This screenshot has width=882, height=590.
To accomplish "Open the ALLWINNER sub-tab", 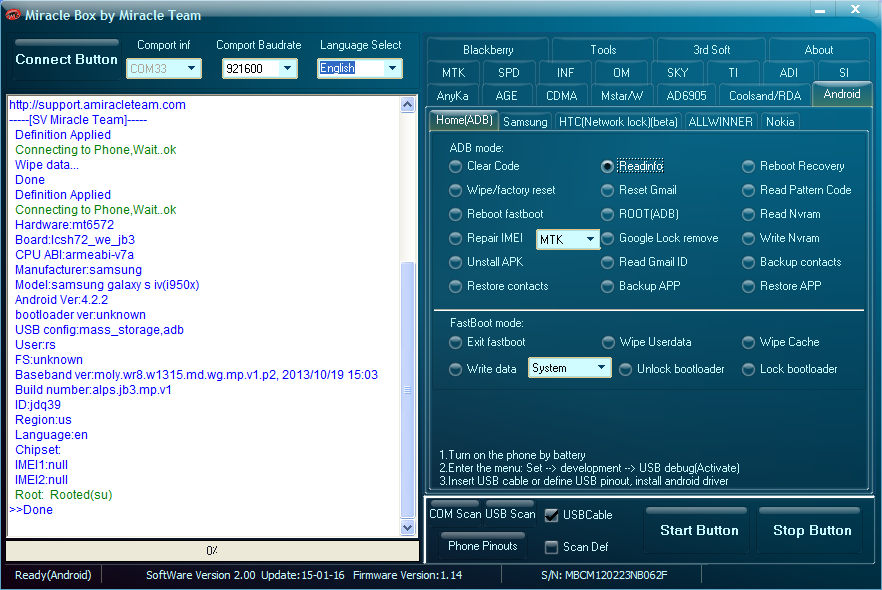I will (721, 121).
